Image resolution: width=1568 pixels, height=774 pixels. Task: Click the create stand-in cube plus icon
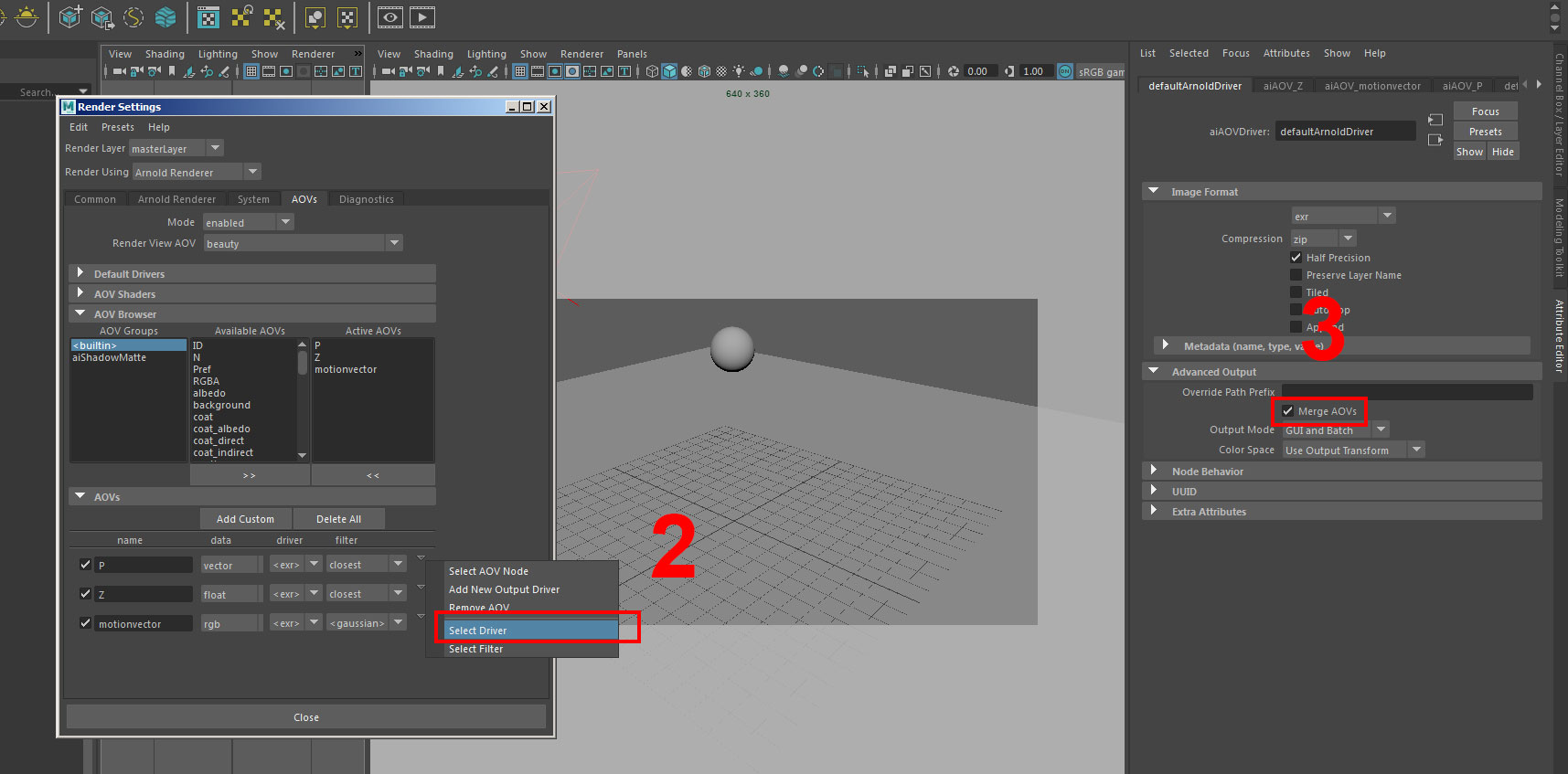pos(70,16)
